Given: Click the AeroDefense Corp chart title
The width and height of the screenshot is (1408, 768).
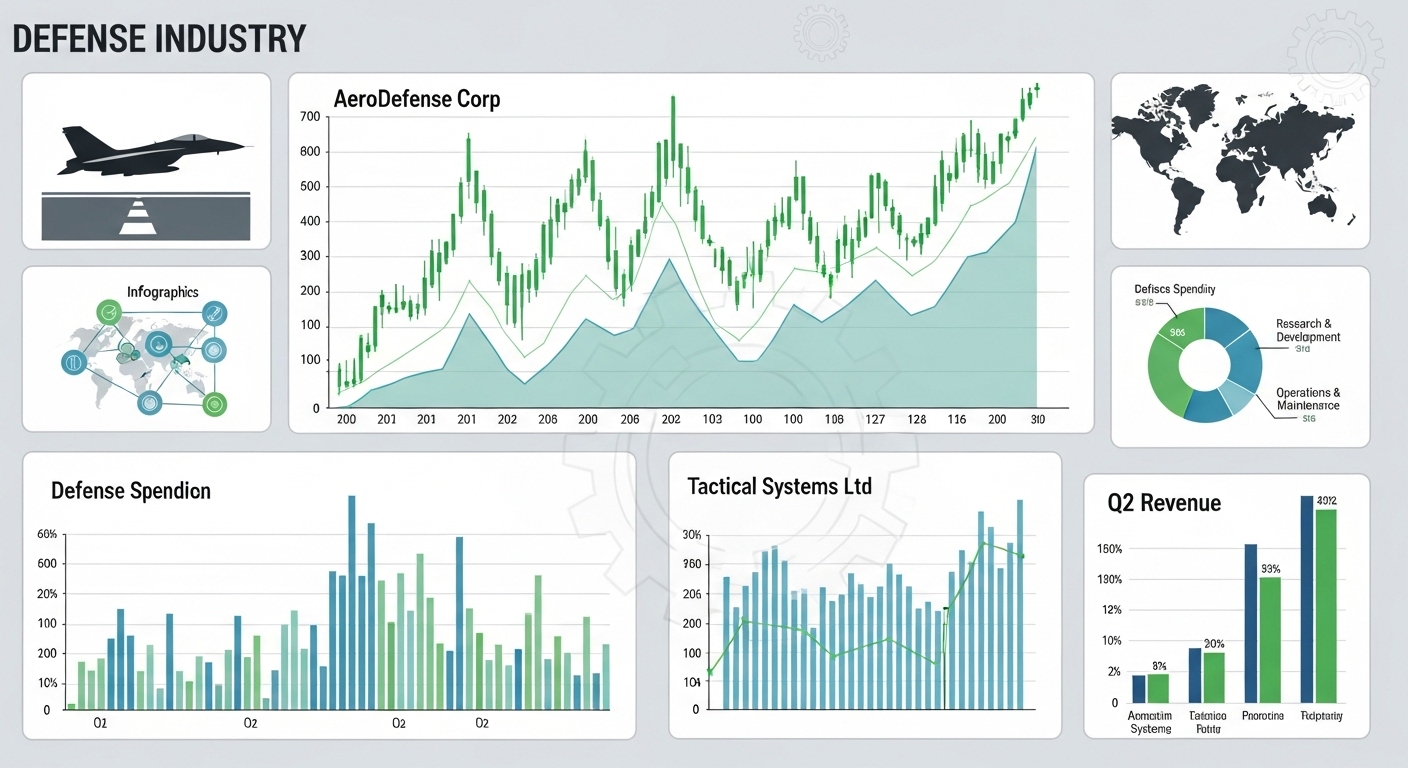Looking at the screenshot, I should (x=417, y=99).
